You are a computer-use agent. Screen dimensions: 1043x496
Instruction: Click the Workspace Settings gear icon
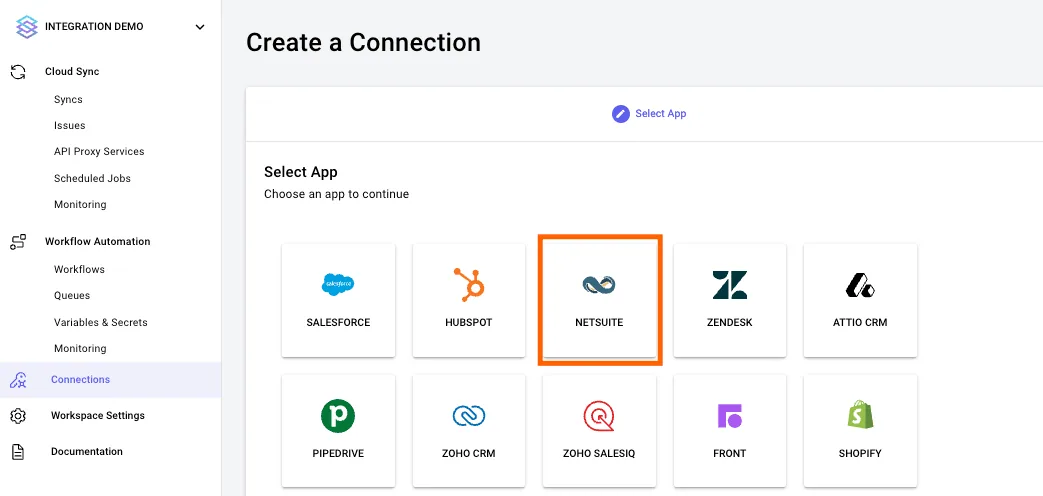[x=18, y=416]
